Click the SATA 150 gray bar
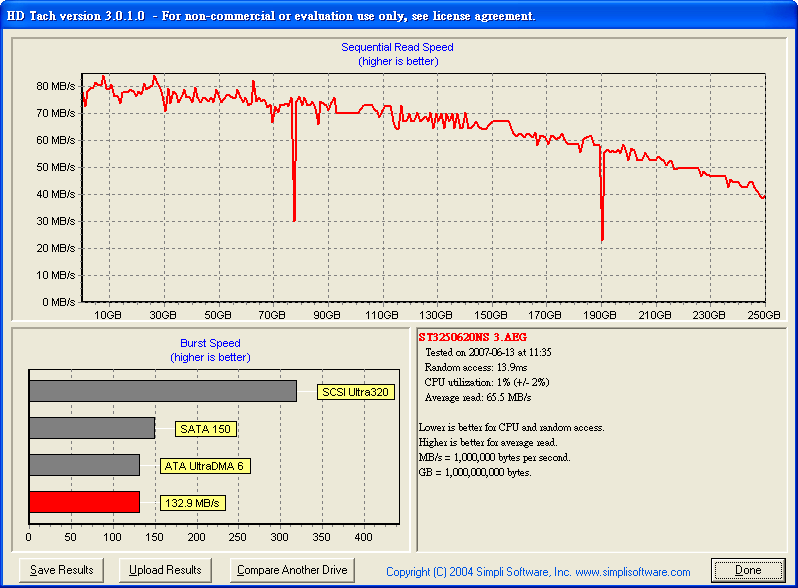Viewport: 798px width, 588px height. [x=92, y=428]
